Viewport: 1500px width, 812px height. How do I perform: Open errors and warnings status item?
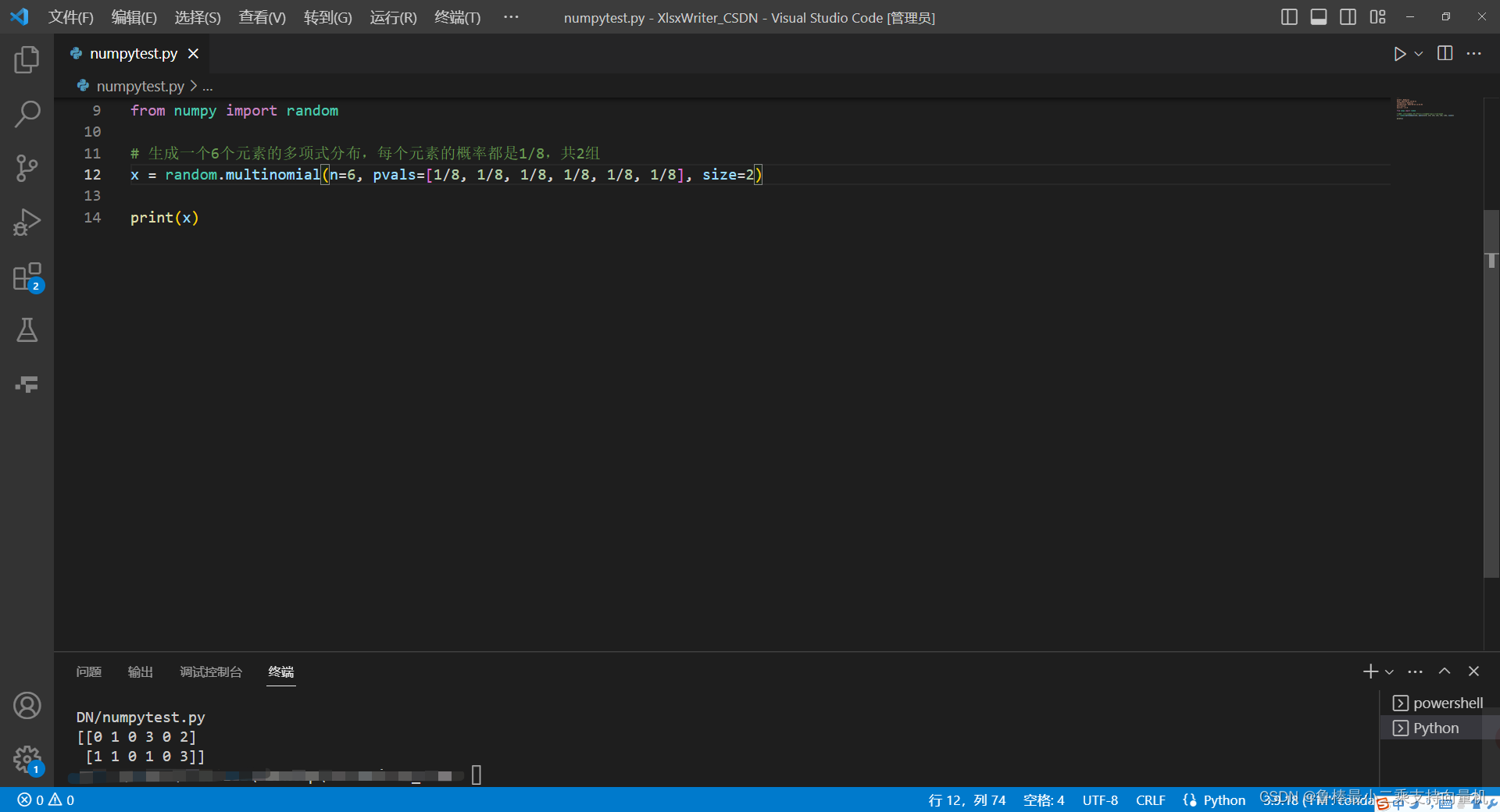[46, 800]
